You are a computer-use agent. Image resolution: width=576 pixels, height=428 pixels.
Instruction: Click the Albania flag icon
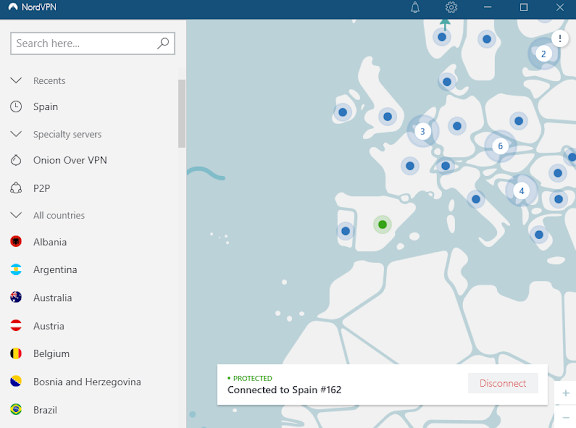pos(16,241)
